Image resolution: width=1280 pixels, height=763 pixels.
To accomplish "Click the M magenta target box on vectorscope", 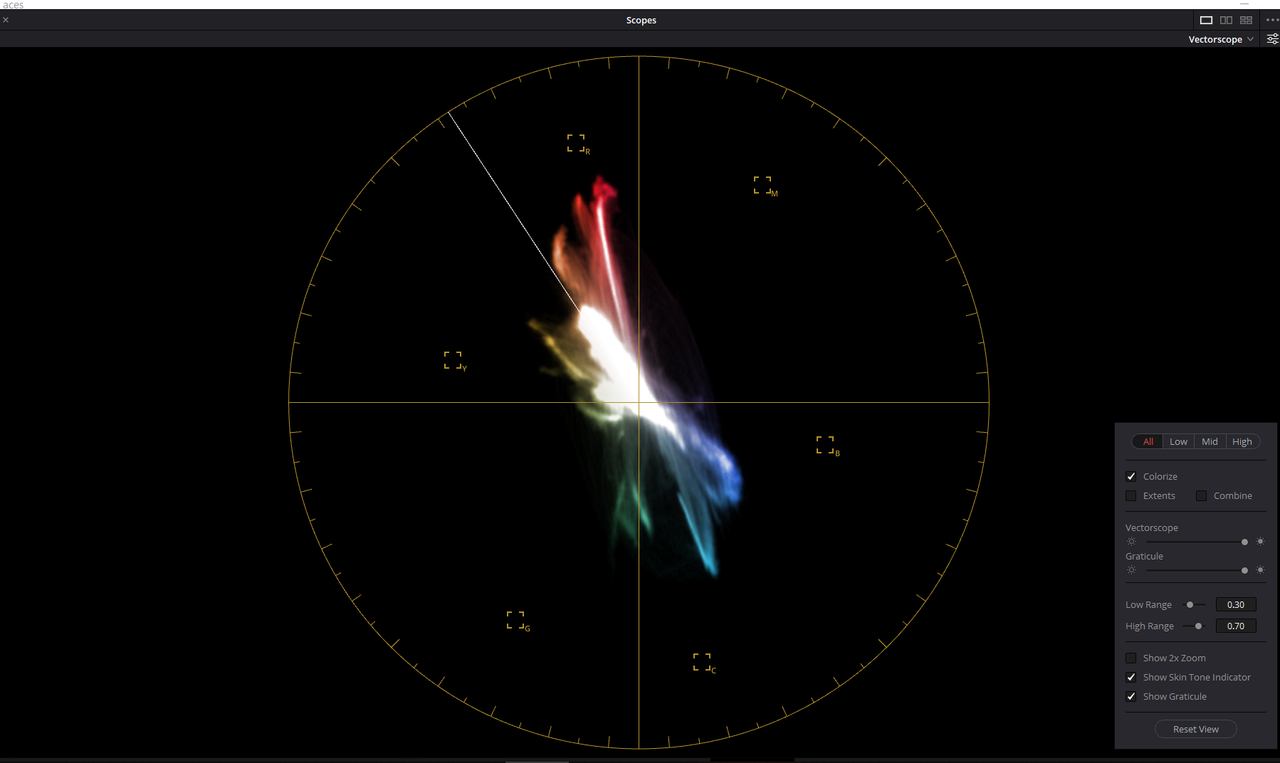I will point(763,185).
